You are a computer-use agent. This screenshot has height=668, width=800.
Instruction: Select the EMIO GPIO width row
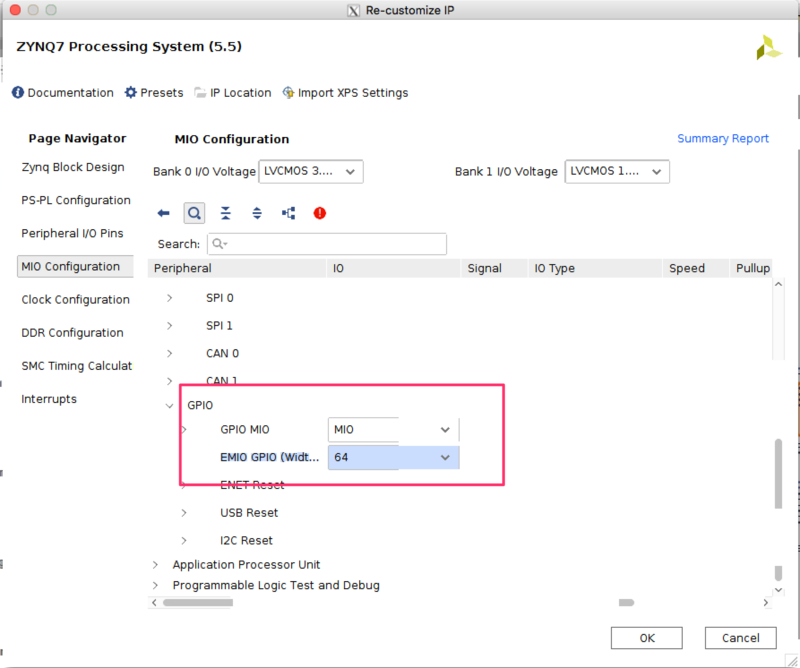tap(269, 457)
